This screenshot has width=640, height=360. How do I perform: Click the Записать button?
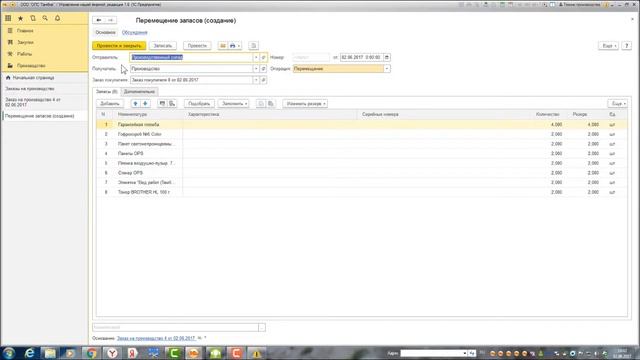[x=163, y=46]
